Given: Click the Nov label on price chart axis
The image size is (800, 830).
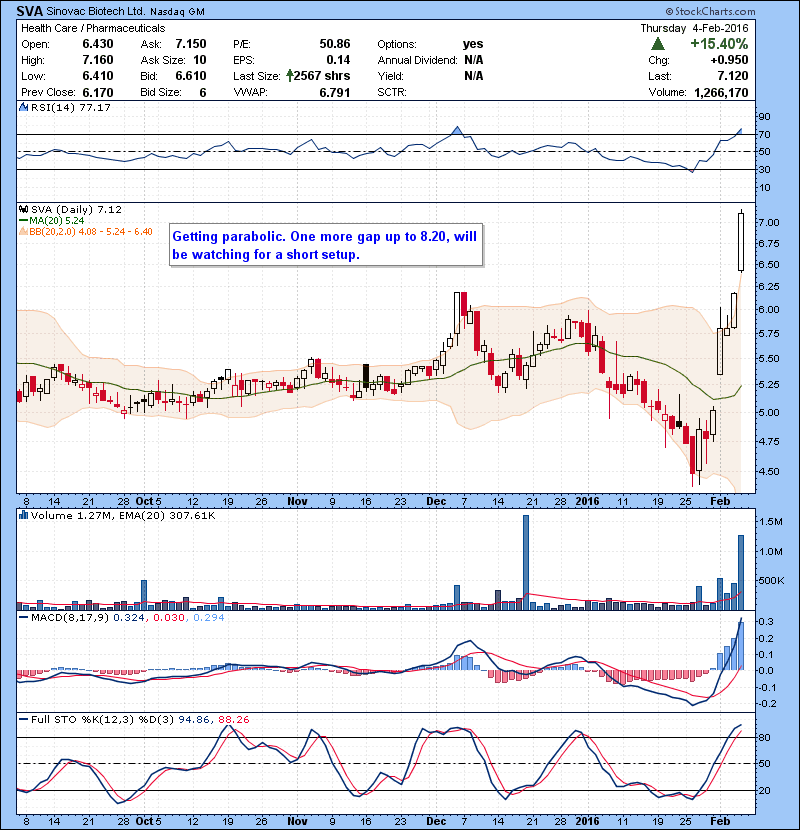Looking at the screenshot, I should (x=297, y=501).
